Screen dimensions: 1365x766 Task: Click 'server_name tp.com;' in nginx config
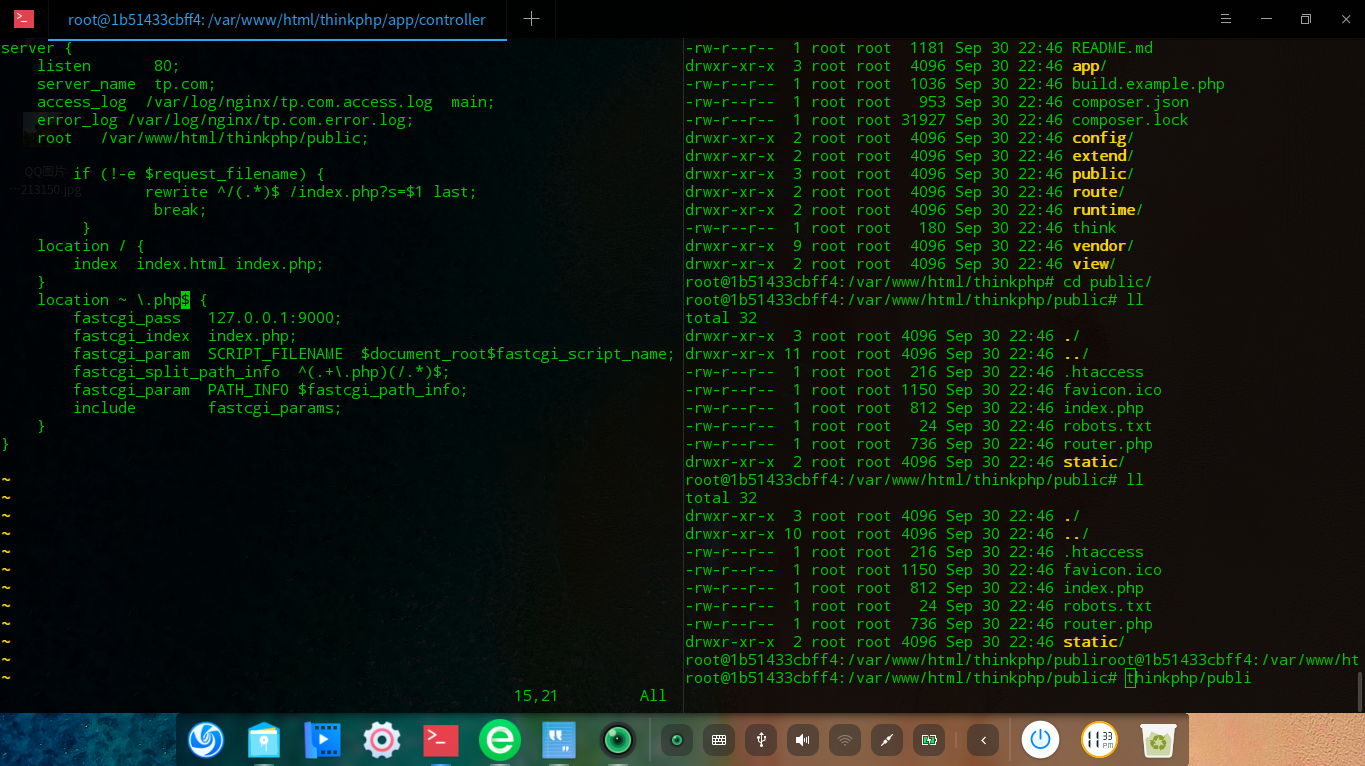pyautogui.click(x=126, y=84)
